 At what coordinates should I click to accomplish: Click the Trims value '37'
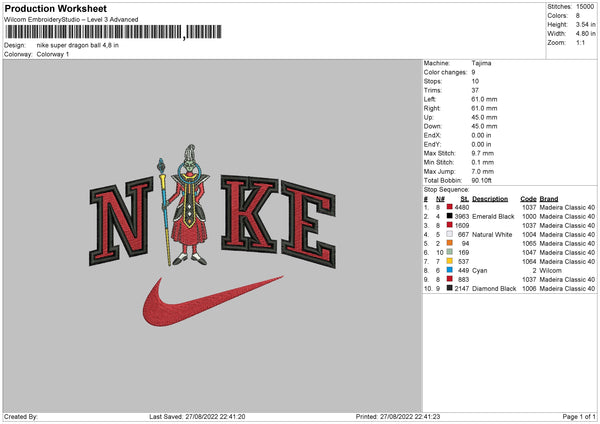[x=475, y=90]
